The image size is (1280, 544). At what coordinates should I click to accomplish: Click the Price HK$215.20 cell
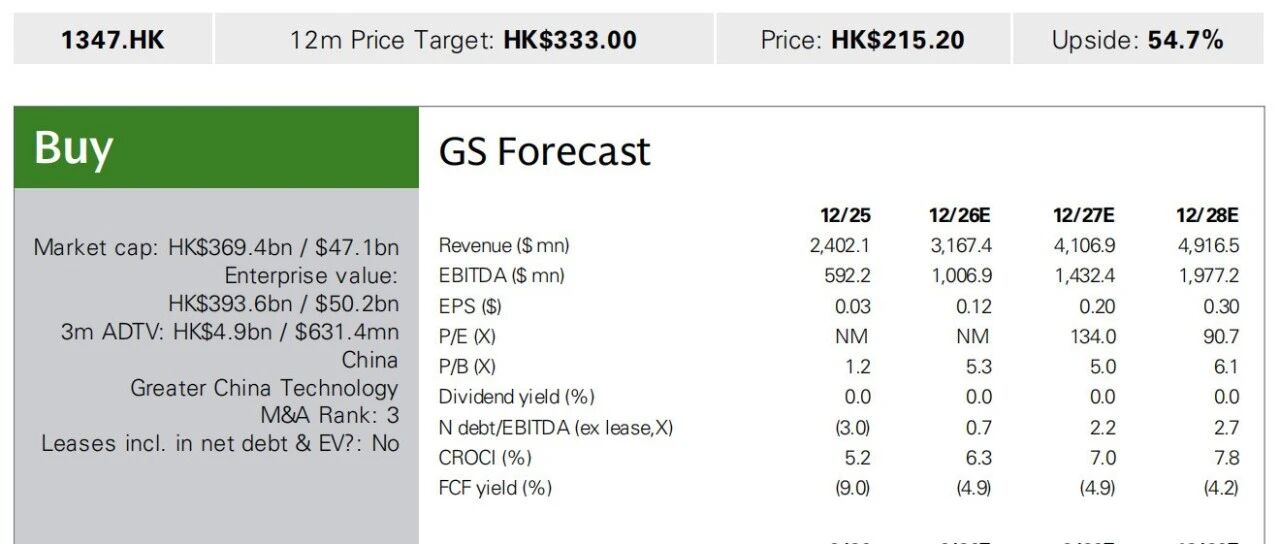click(863, 39)
